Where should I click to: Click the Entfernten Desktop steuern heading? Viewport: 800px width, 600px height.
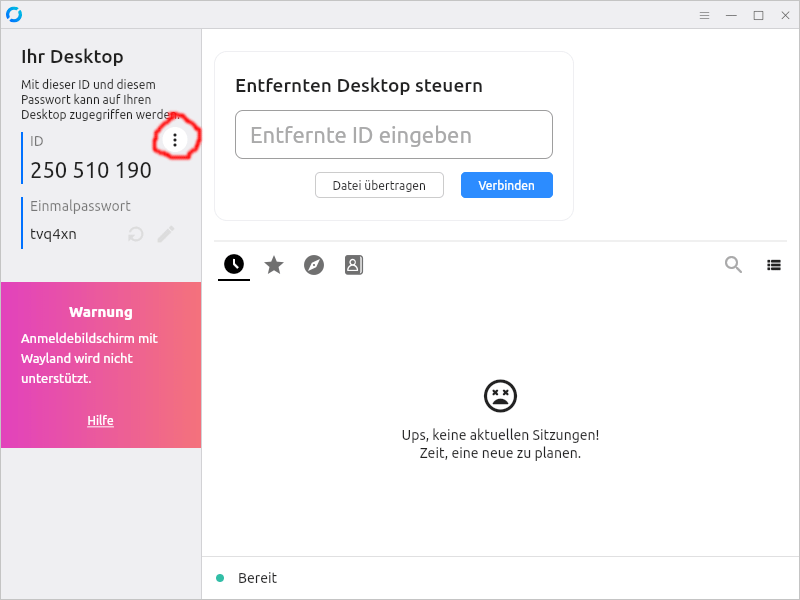359,85
